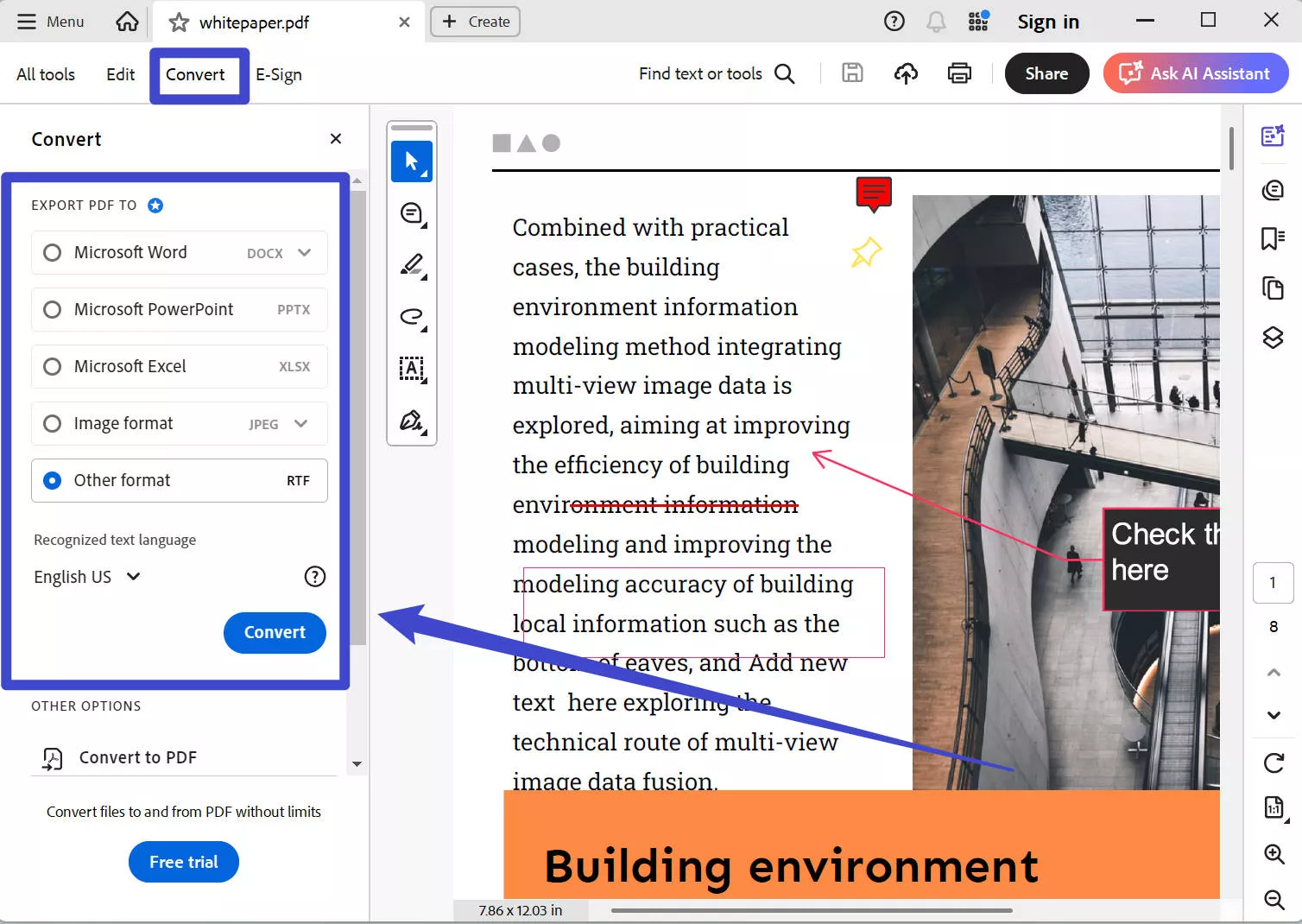Open the Bookmarks panel
1302x924 pixels.
point(1273,238)
